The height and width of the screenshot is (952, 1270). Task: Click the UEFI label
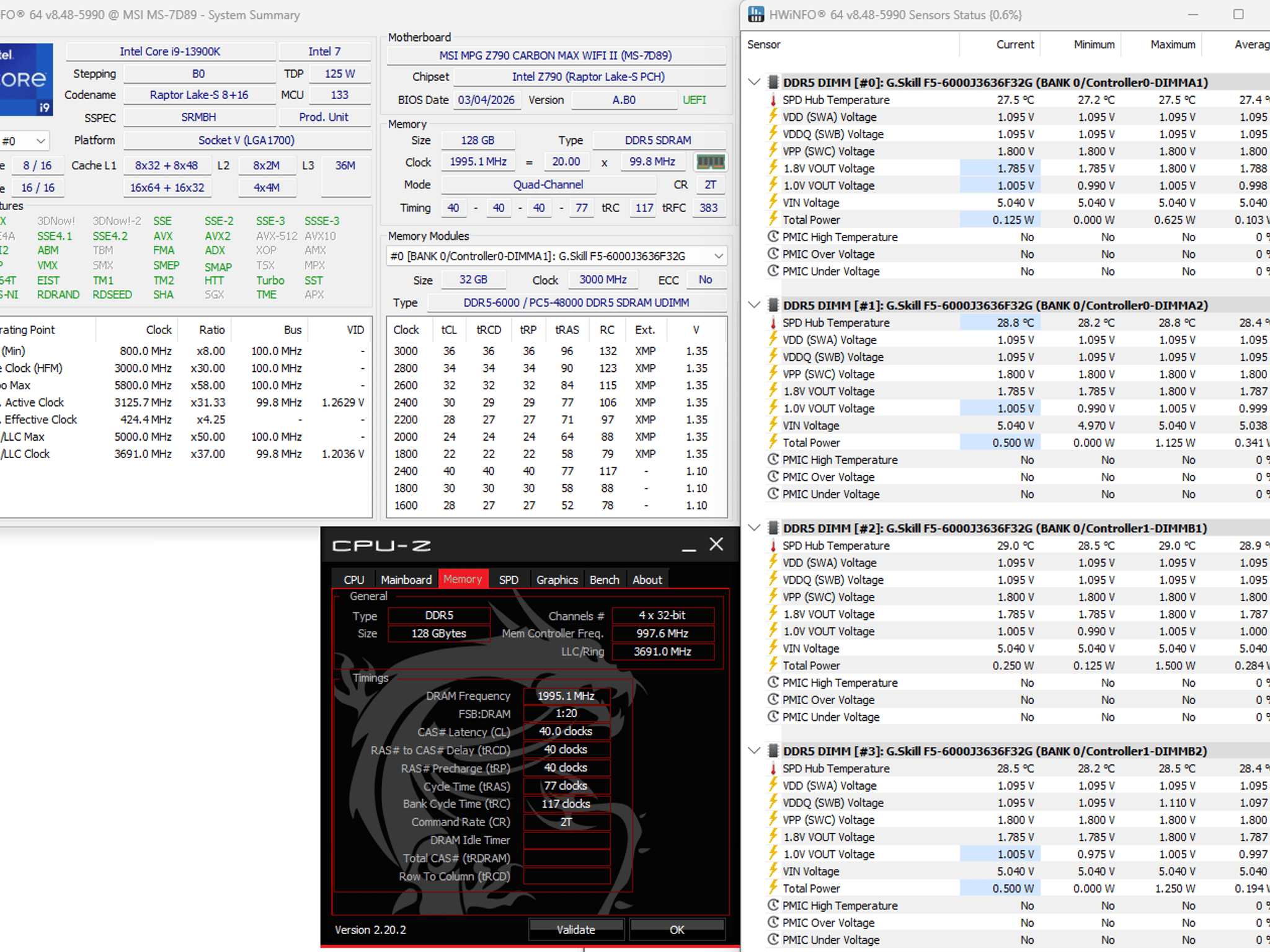(x=694, y=100)
